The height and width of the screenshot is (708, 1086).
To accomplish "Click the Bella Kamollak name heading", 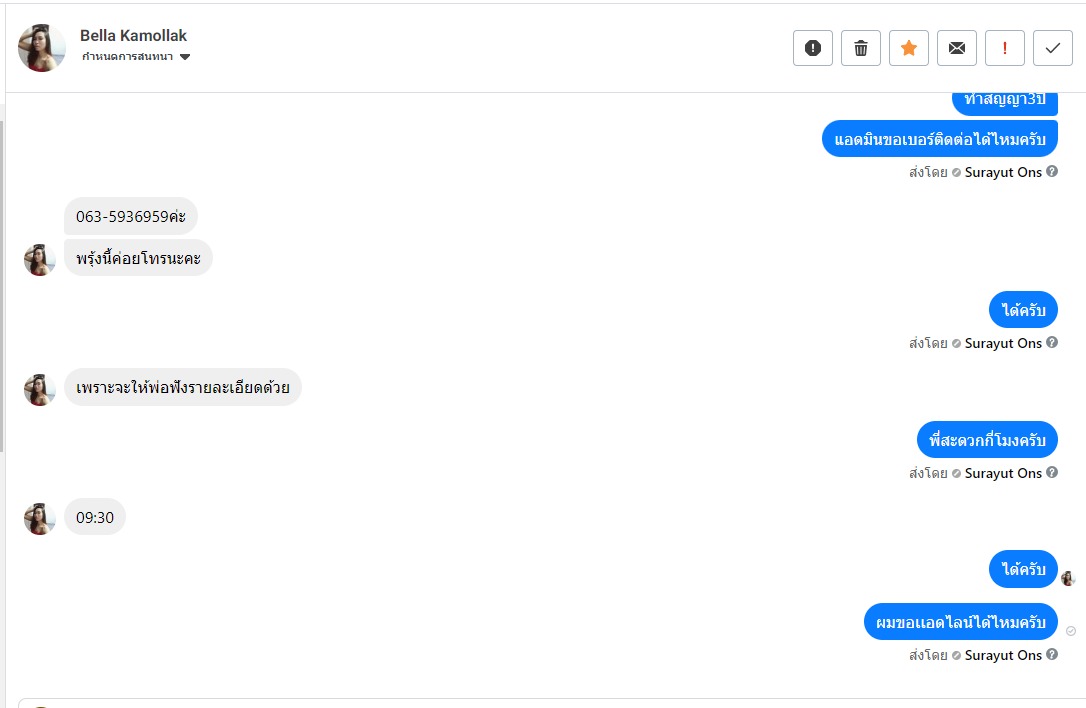I will click(133, 36).
